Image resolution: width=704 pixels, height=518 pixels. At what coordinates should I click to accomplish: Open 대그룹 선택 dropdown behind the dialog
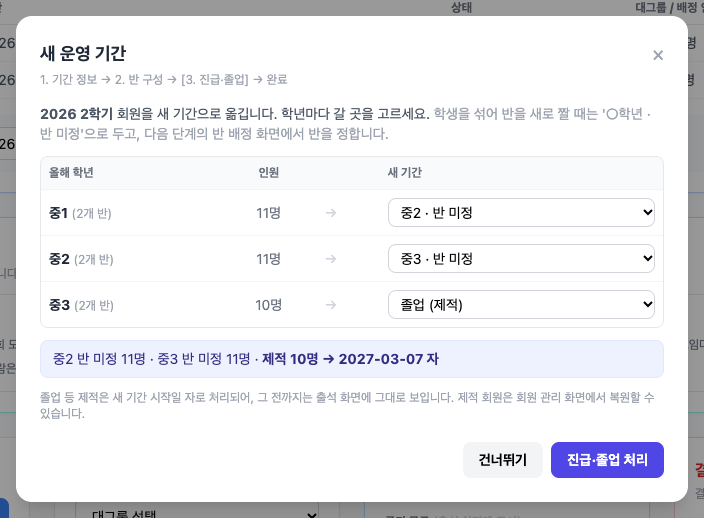197,512
